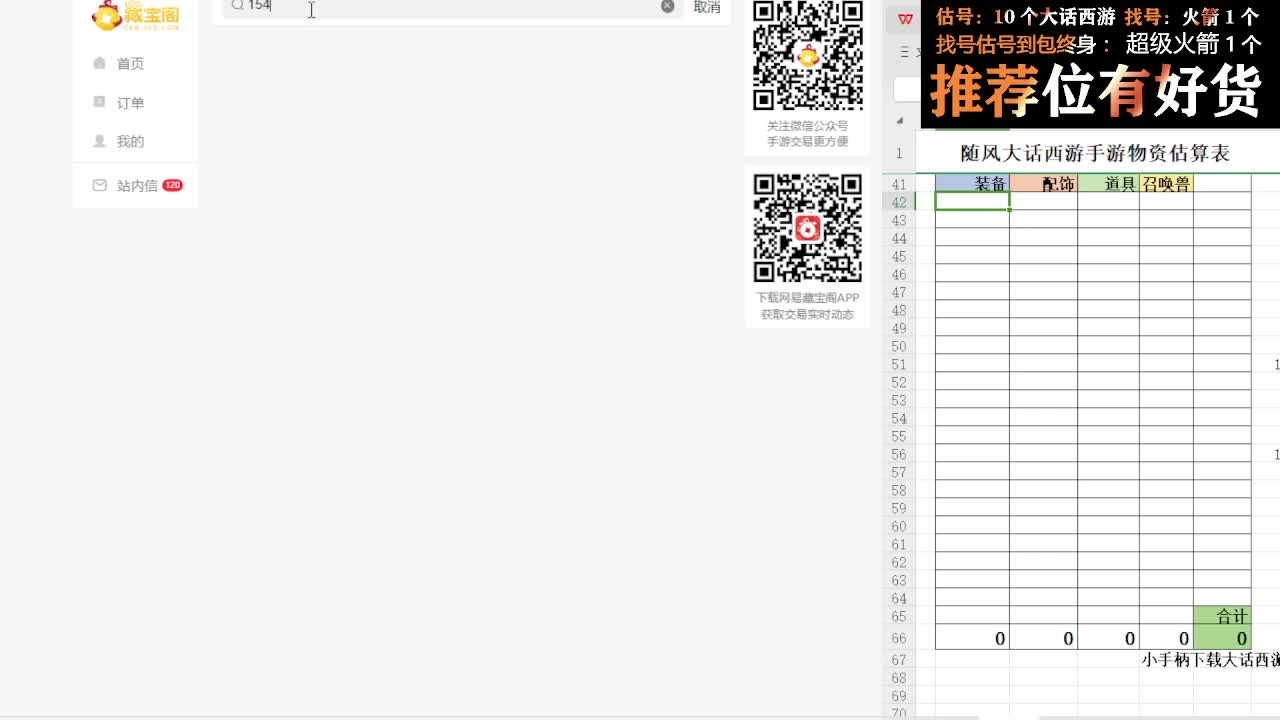The height and width of the screenshot is (720, 1280).
Task: Click the 关注微信公众号 QR code
Action: pos(808,56)
